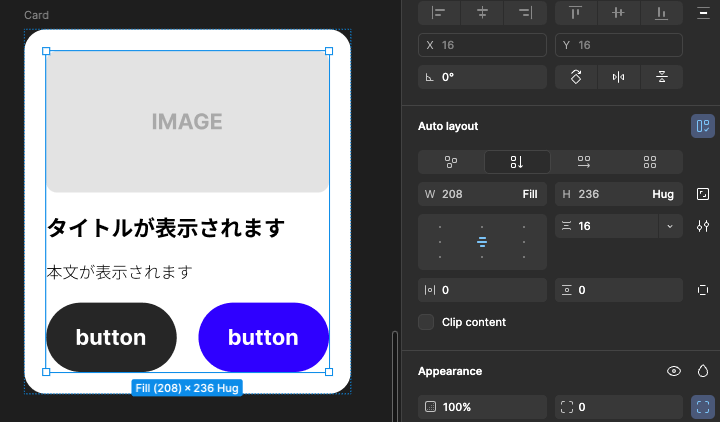Open the Fill width sizing dropdown

pos(529,194)
